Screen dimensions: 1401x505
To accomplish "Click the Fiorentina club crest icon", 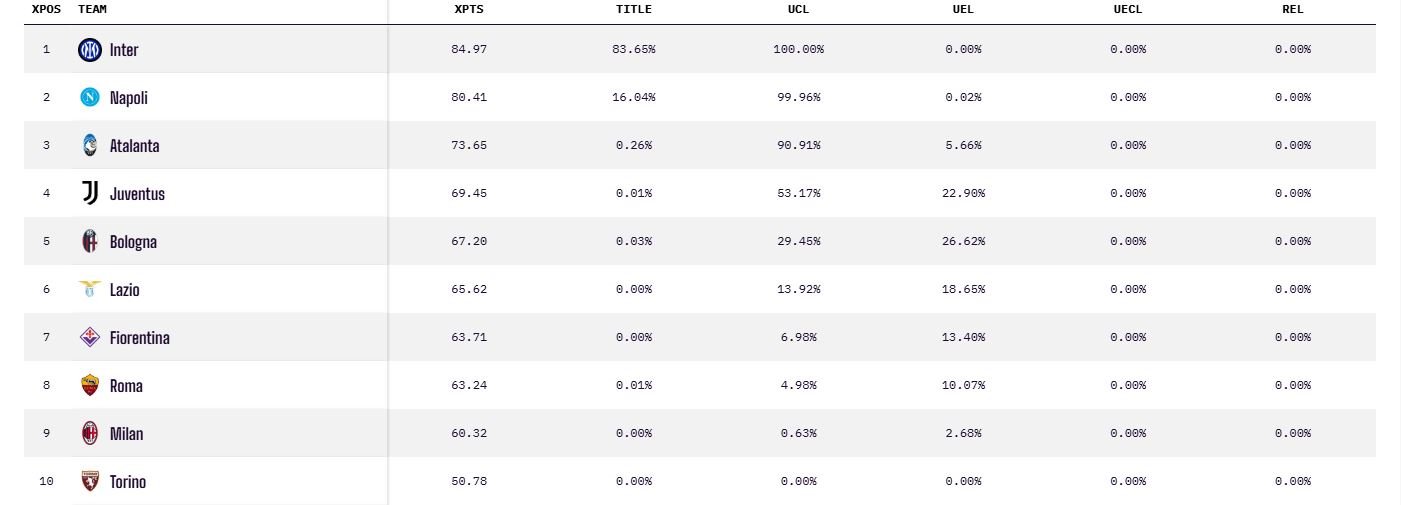I will coord(90,337).
